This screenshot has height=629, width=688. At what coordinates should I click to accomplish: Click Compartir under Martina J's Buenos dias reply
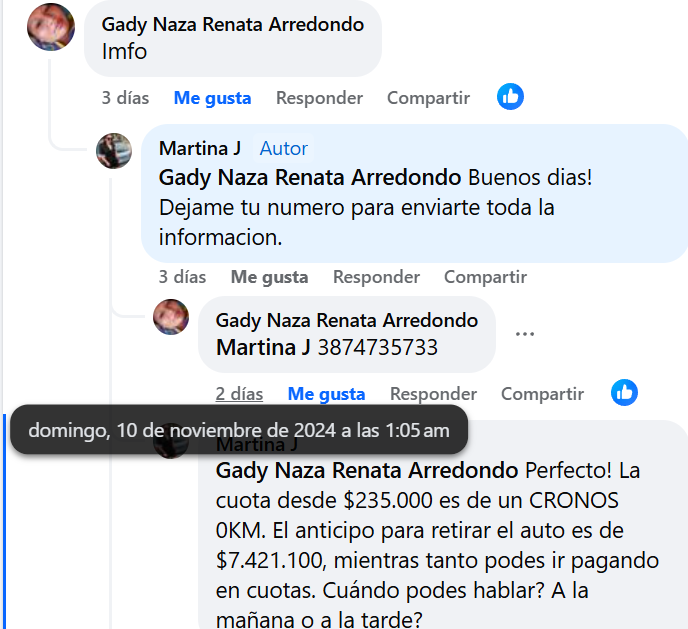486,277
